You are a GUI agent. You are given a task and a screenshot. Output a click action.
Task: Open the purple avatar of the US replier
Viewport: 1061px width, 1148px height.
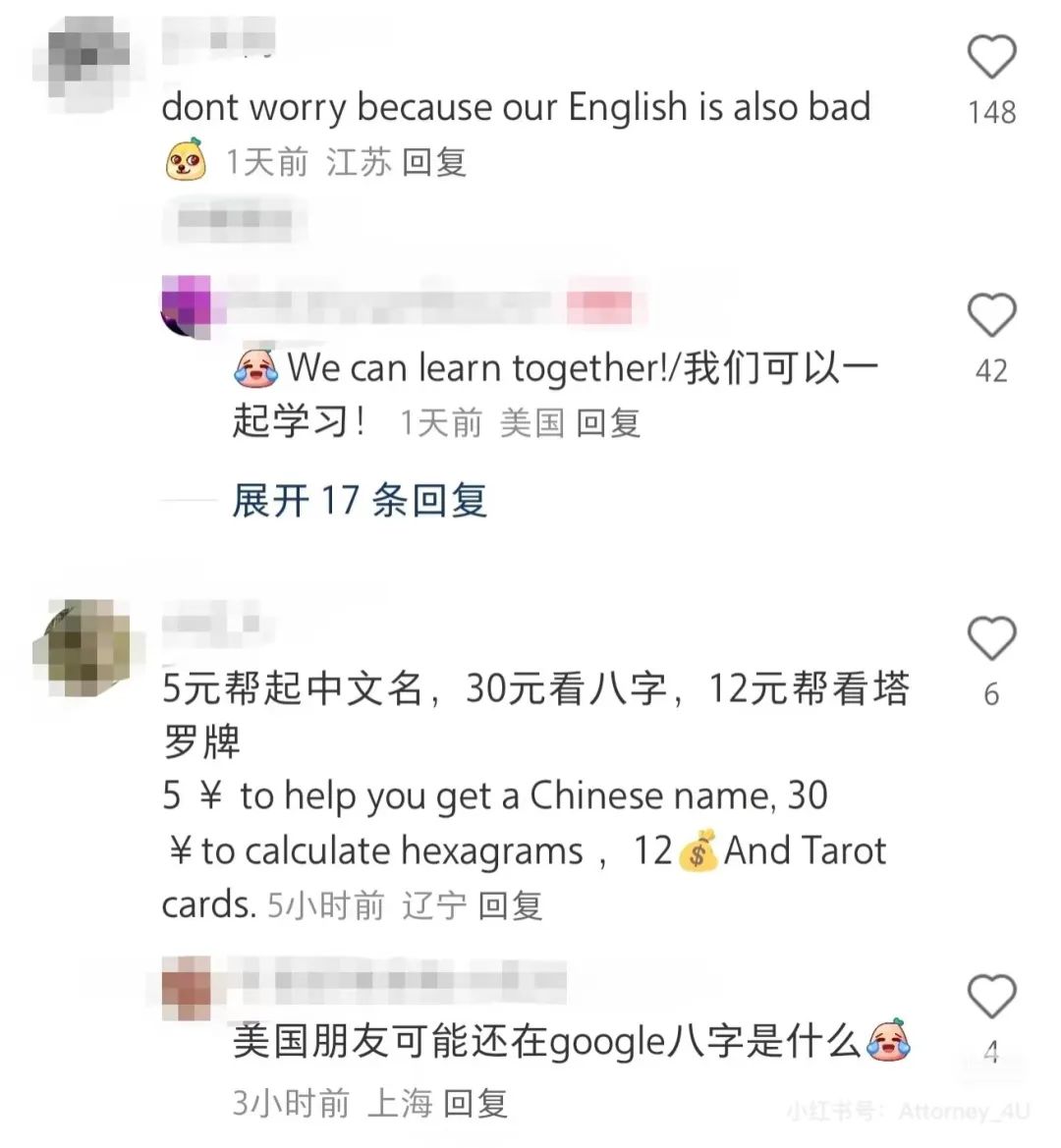[x=186, y=306]
